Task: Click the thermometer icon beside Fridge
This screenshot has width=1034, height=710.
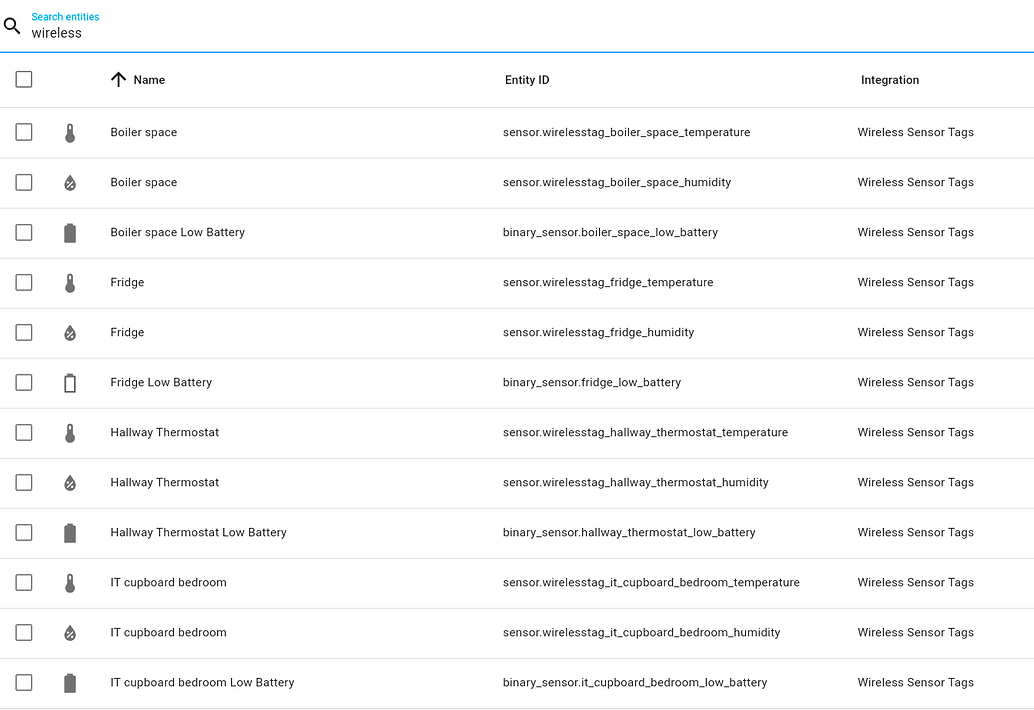Action: (x=70, y=282)
